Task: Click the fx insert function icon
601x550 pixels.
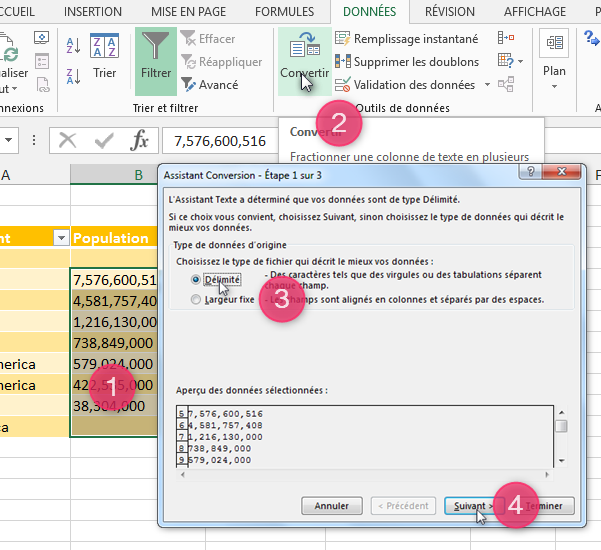Action: pyautogui.click(x=140, y=141)
